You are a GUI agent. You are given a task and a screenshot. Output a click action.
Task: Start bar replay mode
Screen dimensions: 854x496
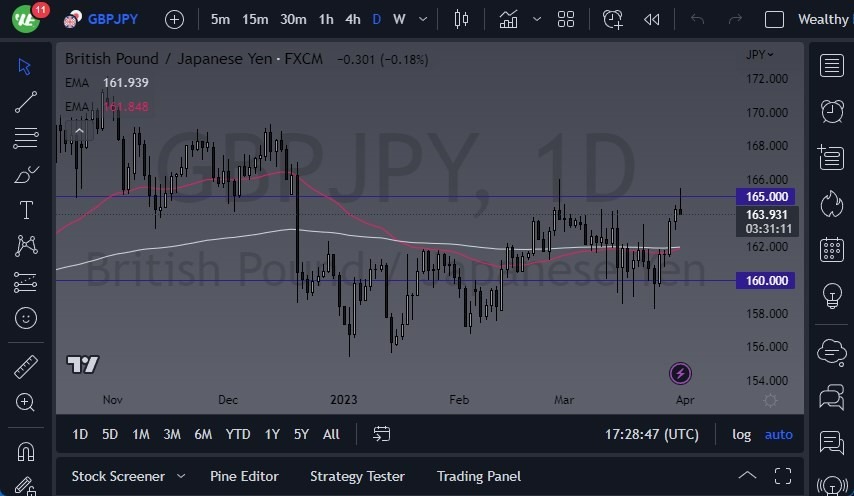tap(651, 20)
